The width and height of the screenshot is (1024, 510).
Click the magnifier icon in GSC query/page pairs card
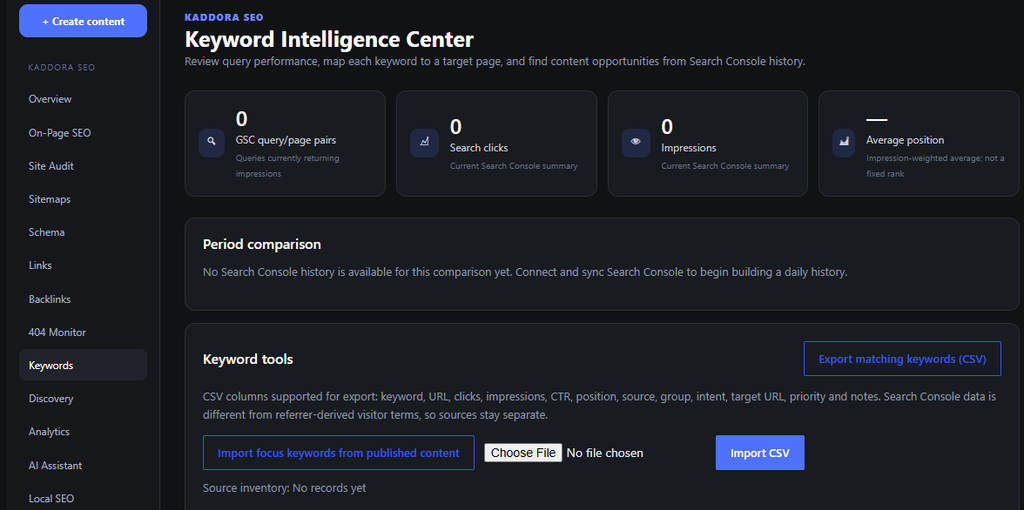click(211, 143)
